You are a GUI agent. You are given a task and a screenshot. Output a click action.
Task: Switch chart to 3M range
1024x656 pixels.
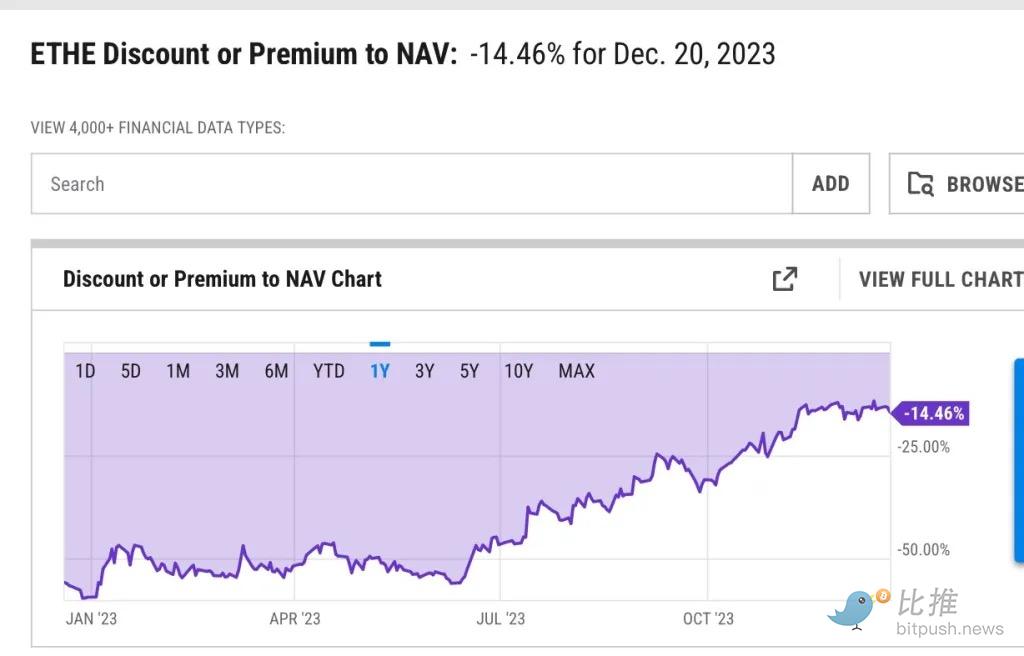[x=227, y=371]
